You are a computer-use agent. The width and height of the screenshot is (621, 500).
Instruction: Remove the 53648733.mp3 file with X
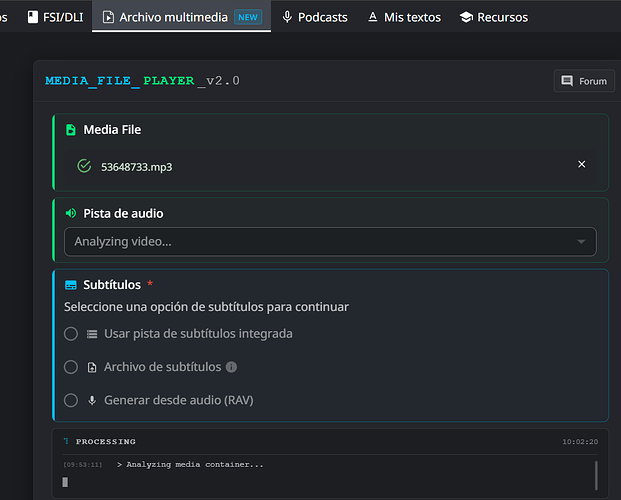click(582, 165)
